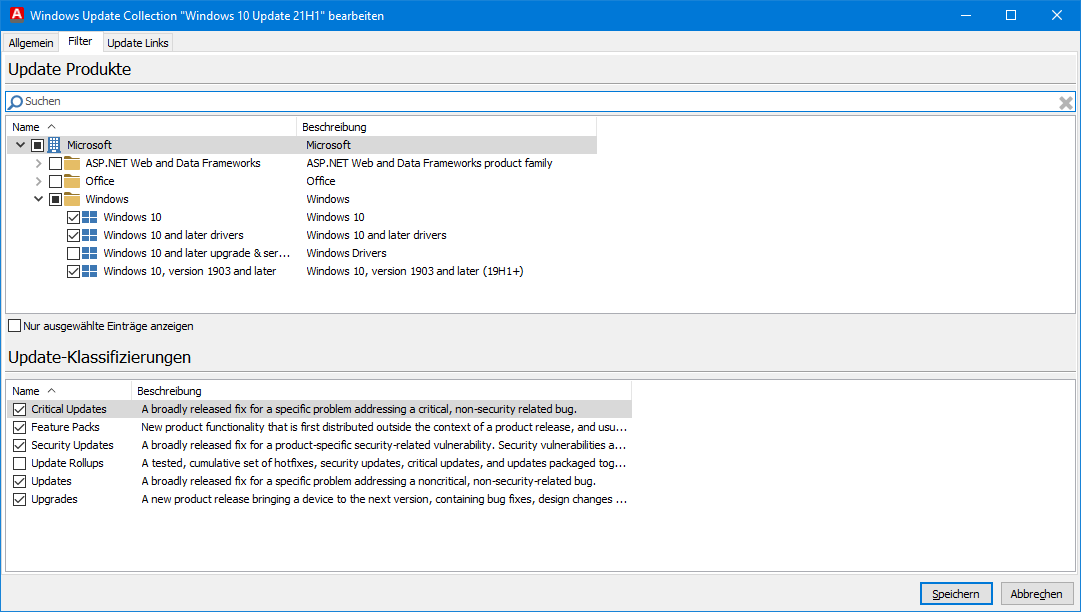Expand the ASP.NET Web and Data Frameworks node
The image size is (1081, 612).
(x=39, y=163)
